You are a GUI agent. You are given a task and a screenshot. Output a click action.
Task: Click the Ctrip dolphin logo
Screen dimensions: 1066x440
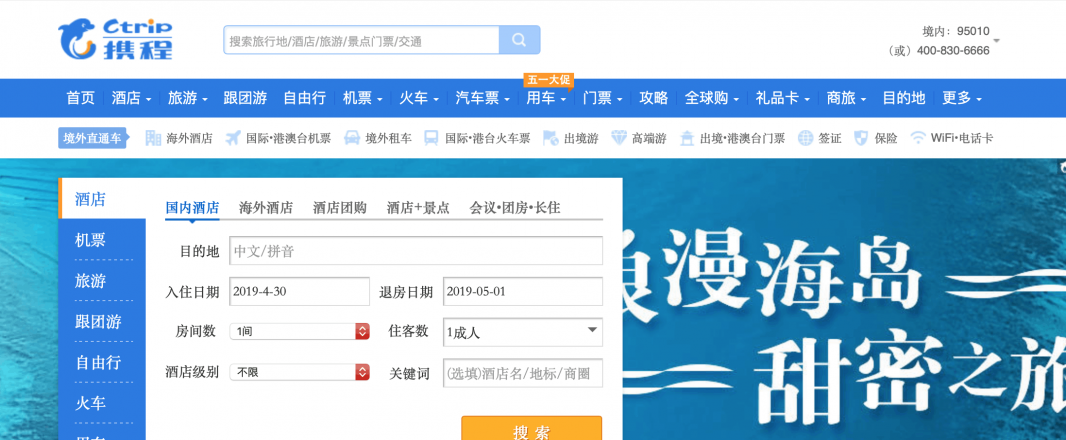pos(115,39)
